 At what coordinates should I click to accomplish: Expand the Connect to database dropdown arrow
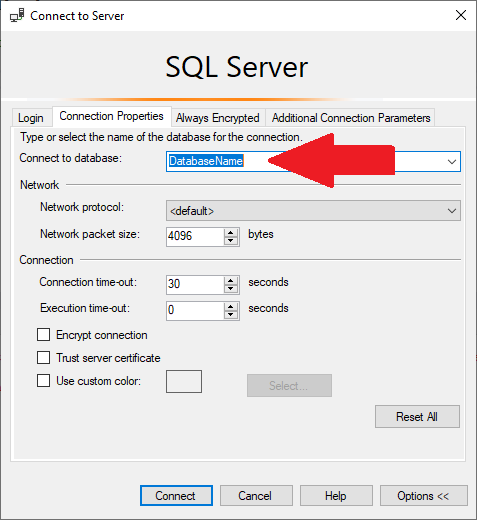pos(452,162)
